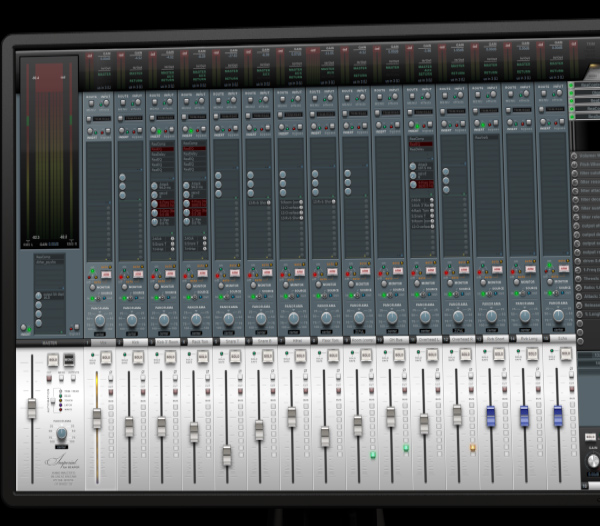Image resolution: width=600 pixels, height=526 pixels.
Task: Toggle the master MONO button
Action: coord(69,360)
